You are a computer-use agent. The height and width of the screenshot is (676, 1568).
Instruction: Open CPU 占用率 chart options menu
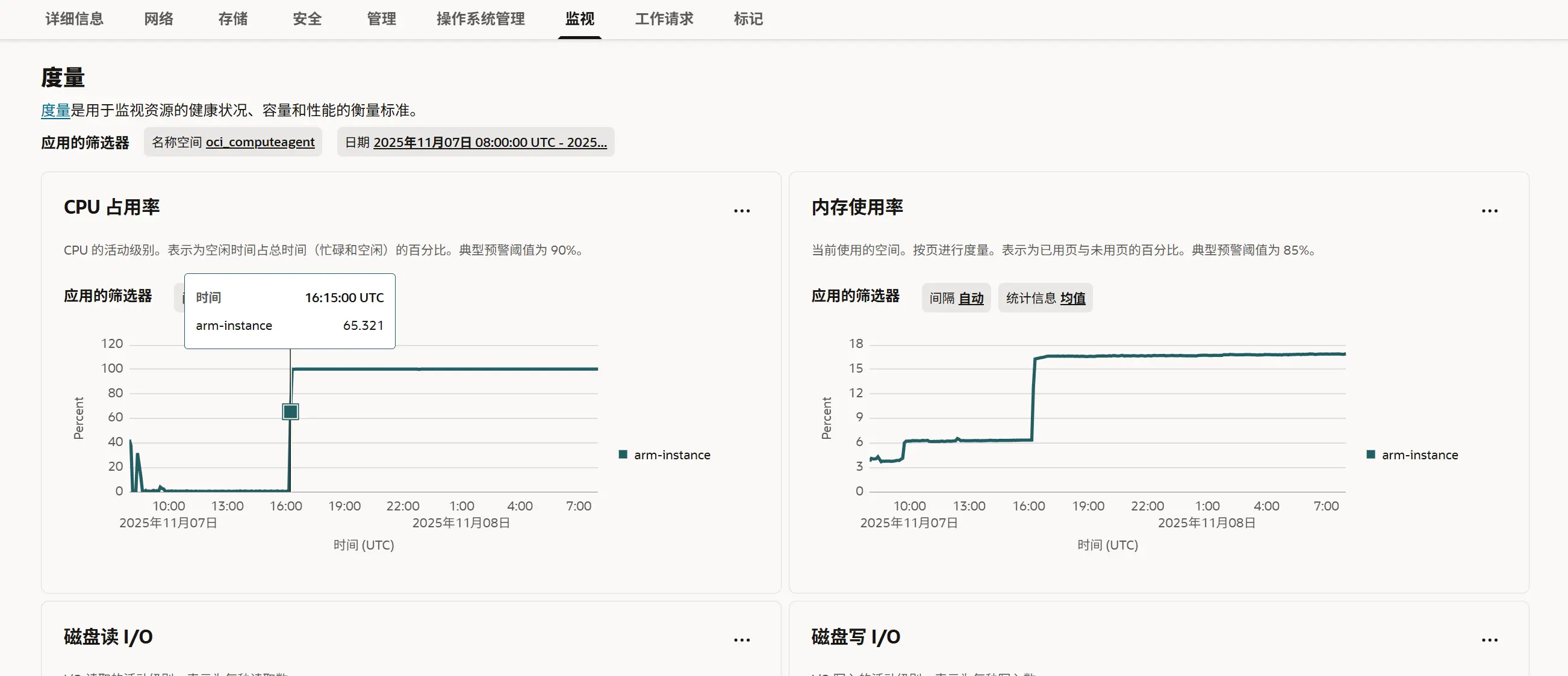741,211
